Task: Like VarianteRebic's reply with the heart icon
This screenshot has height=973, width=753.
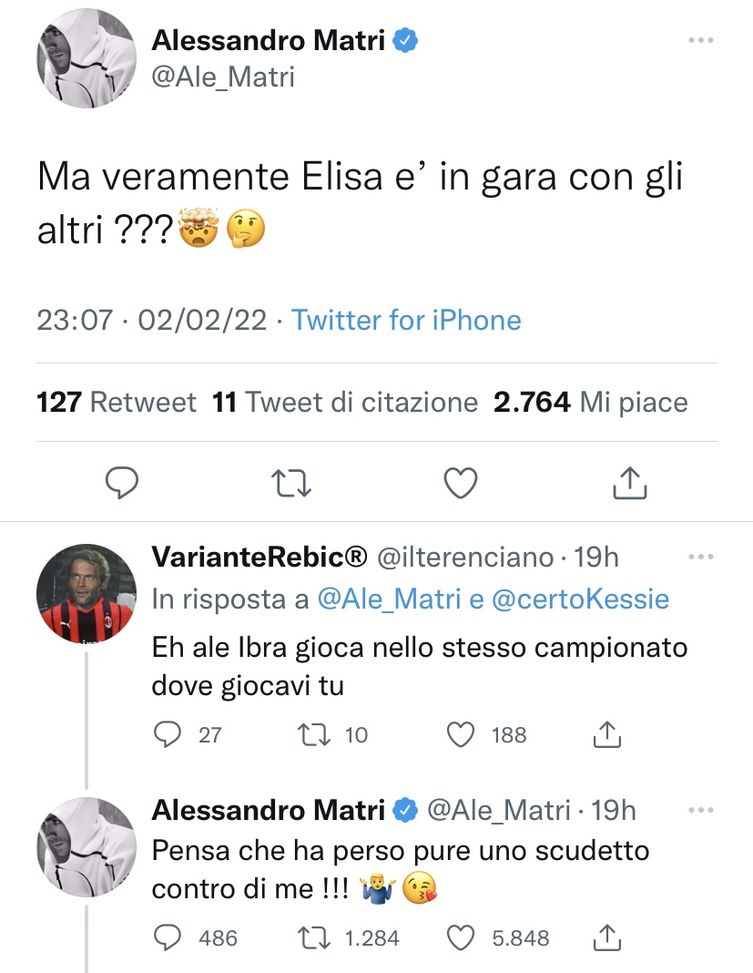Action: [x=459, y=735]
